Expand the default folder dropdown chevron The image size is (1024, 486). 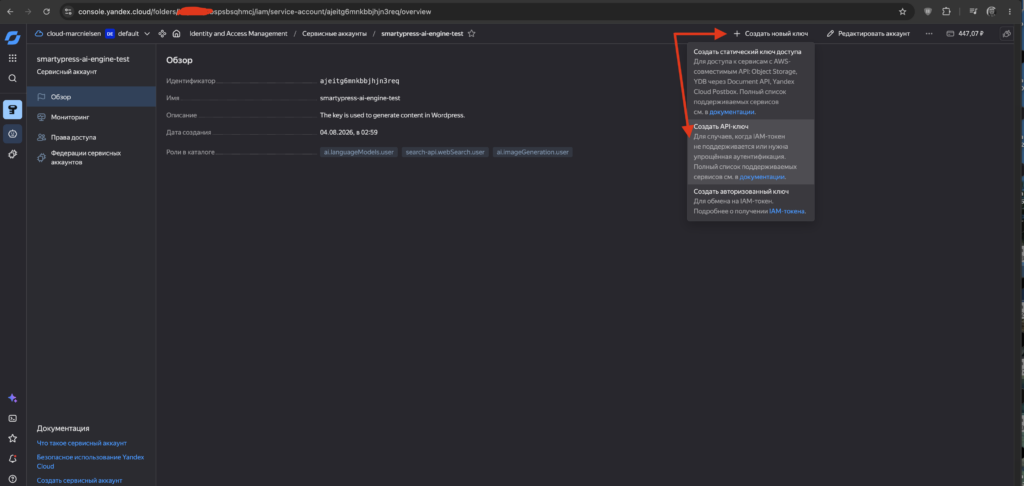[147, 33]
